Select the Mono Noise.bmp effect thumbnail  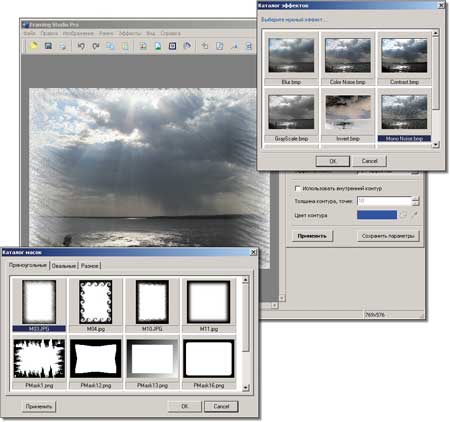(404, 112)
